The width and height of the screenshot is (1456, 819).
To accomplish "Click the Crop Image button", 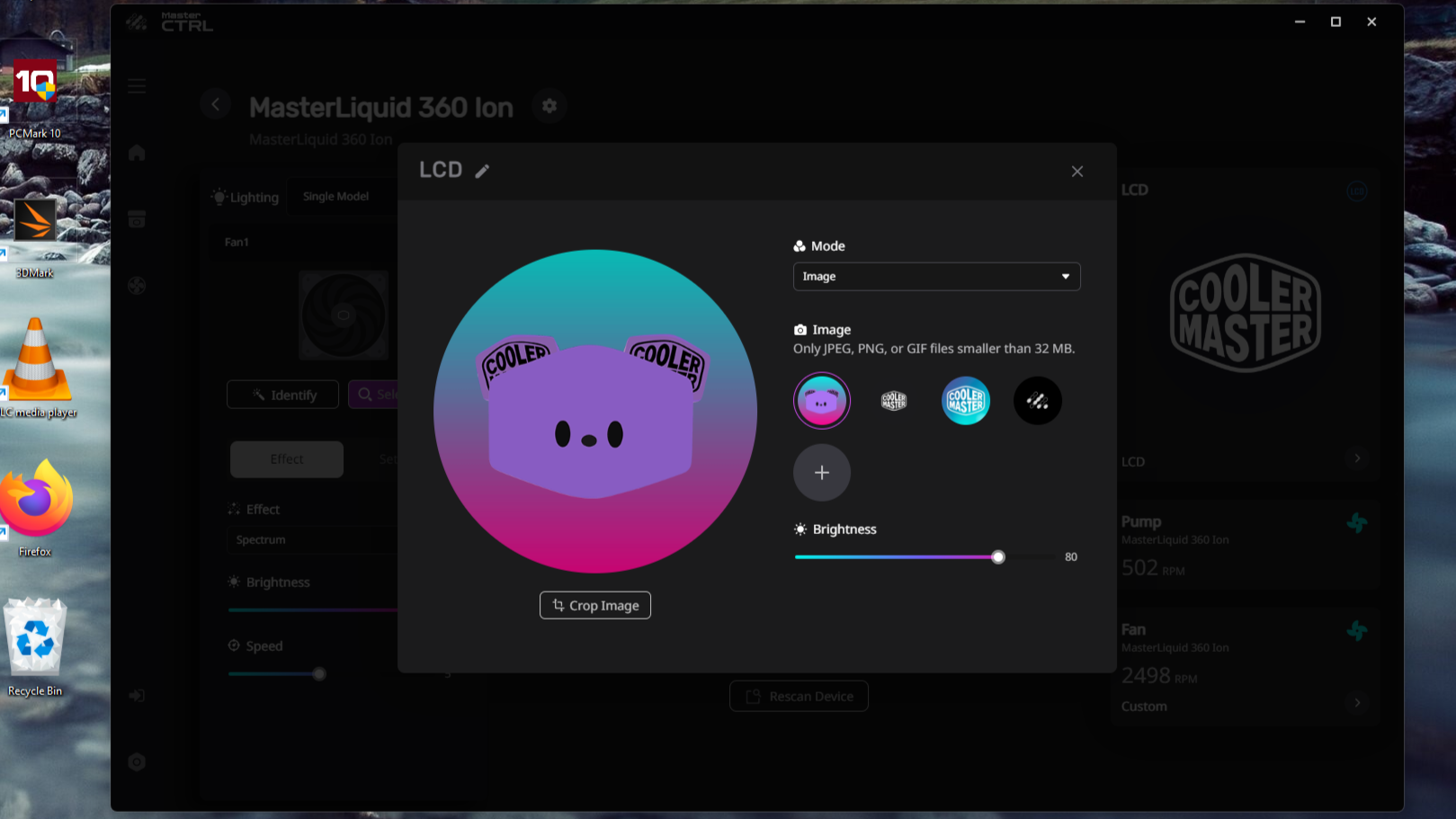I will (x=595, y=605).
